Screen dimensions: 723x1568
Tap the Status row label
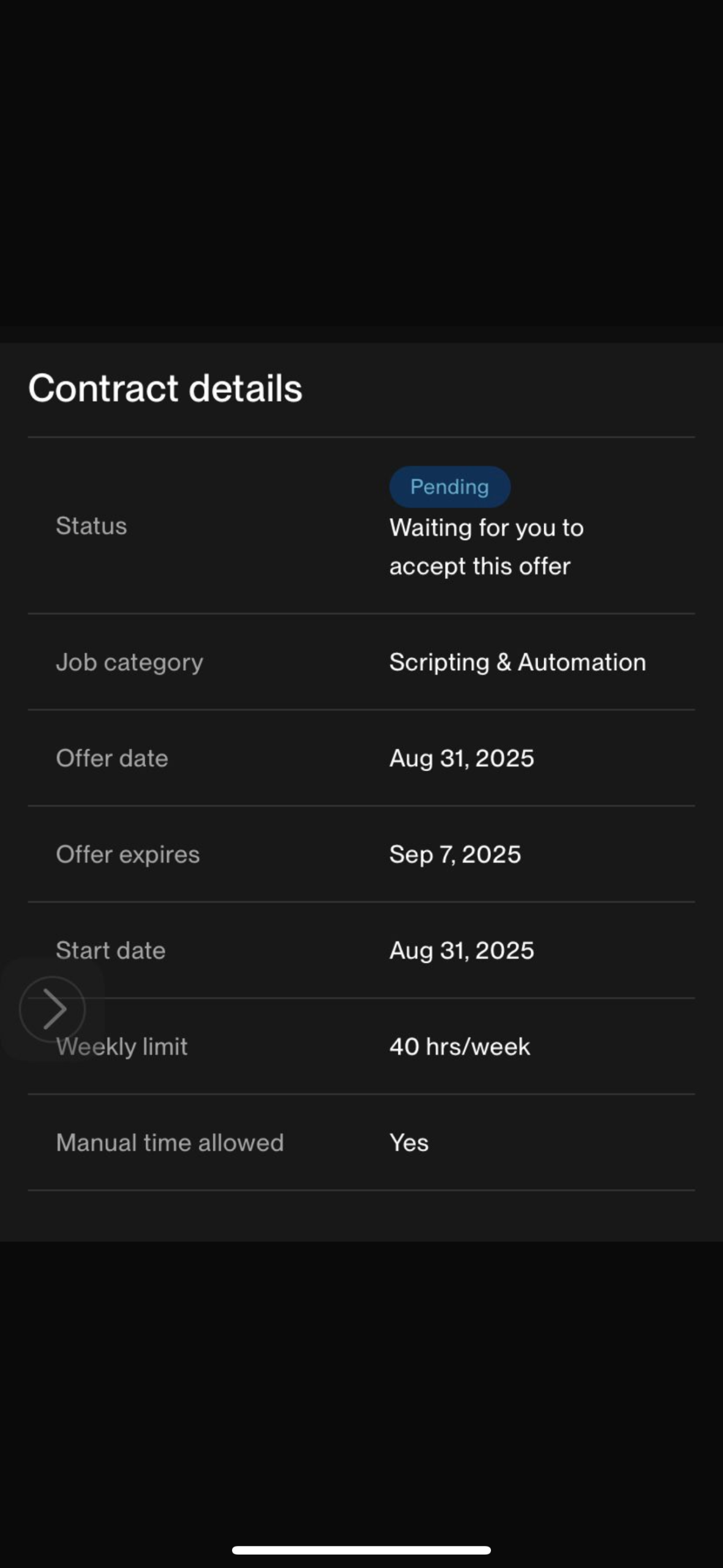pos(91,526)
